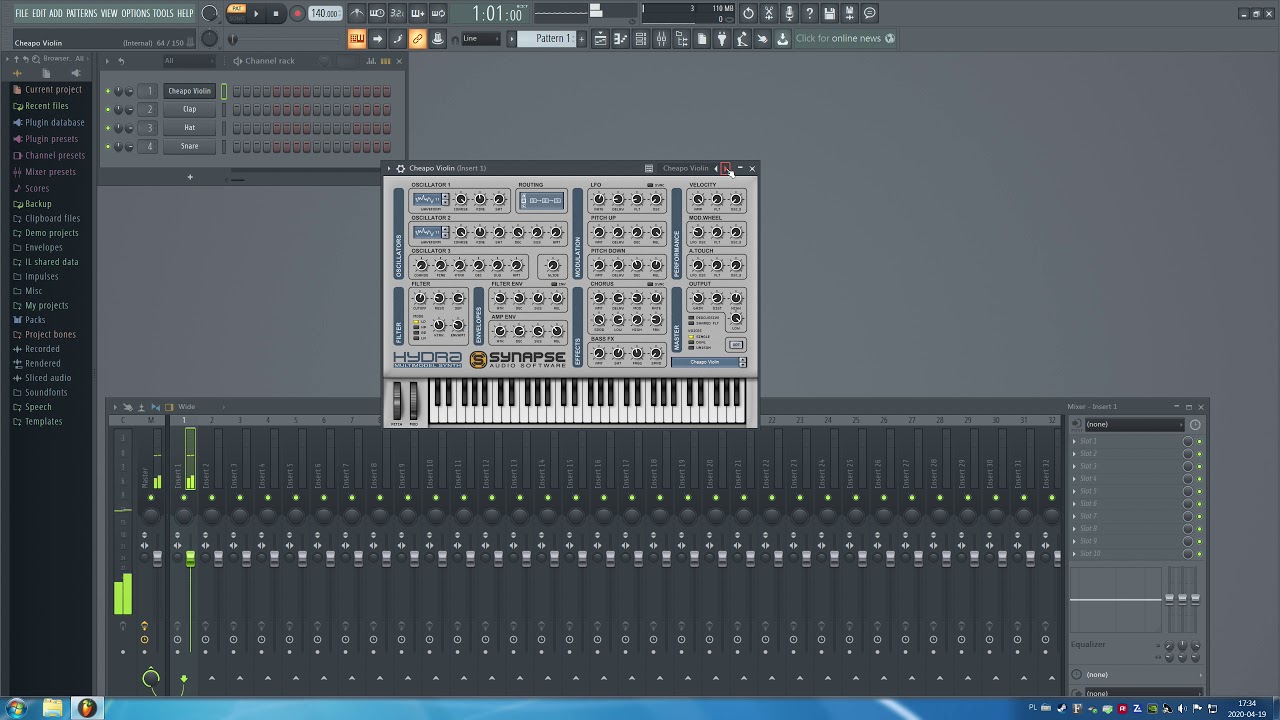Viewport: 1280px width, 720px height.
Task: Open the preset list icon in Hydra titlebar
Action: [x=649, y=168]
